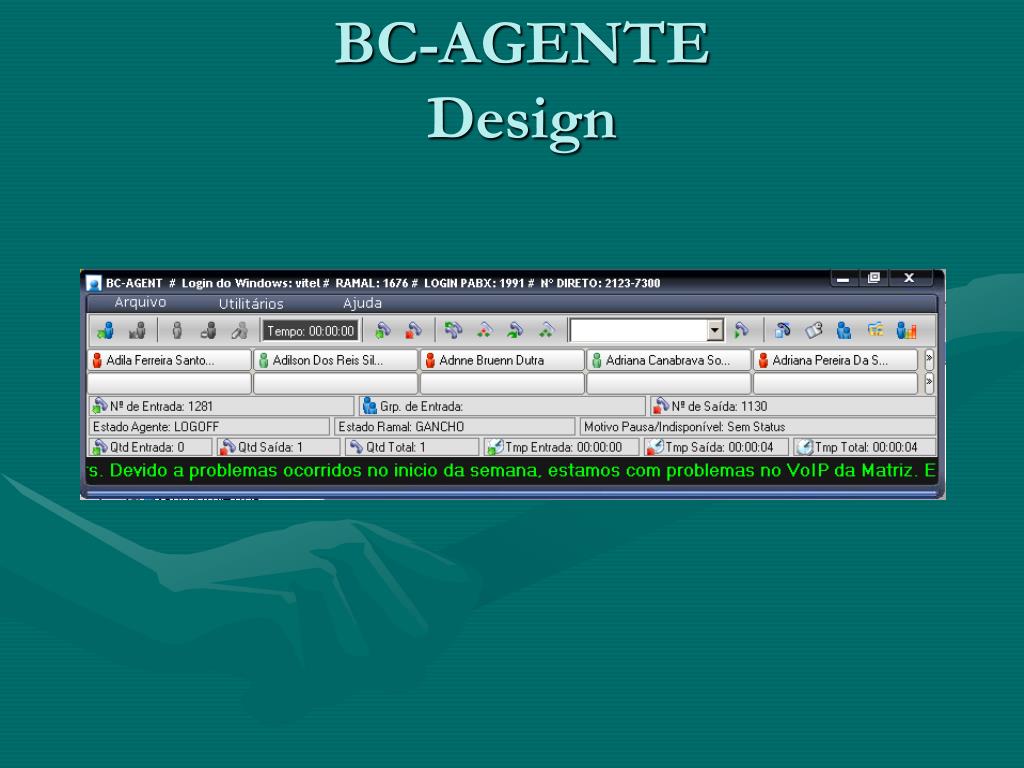Select agent Adriana Pereira Da S...
This screenshot has width=1024, height=768.
835,360
